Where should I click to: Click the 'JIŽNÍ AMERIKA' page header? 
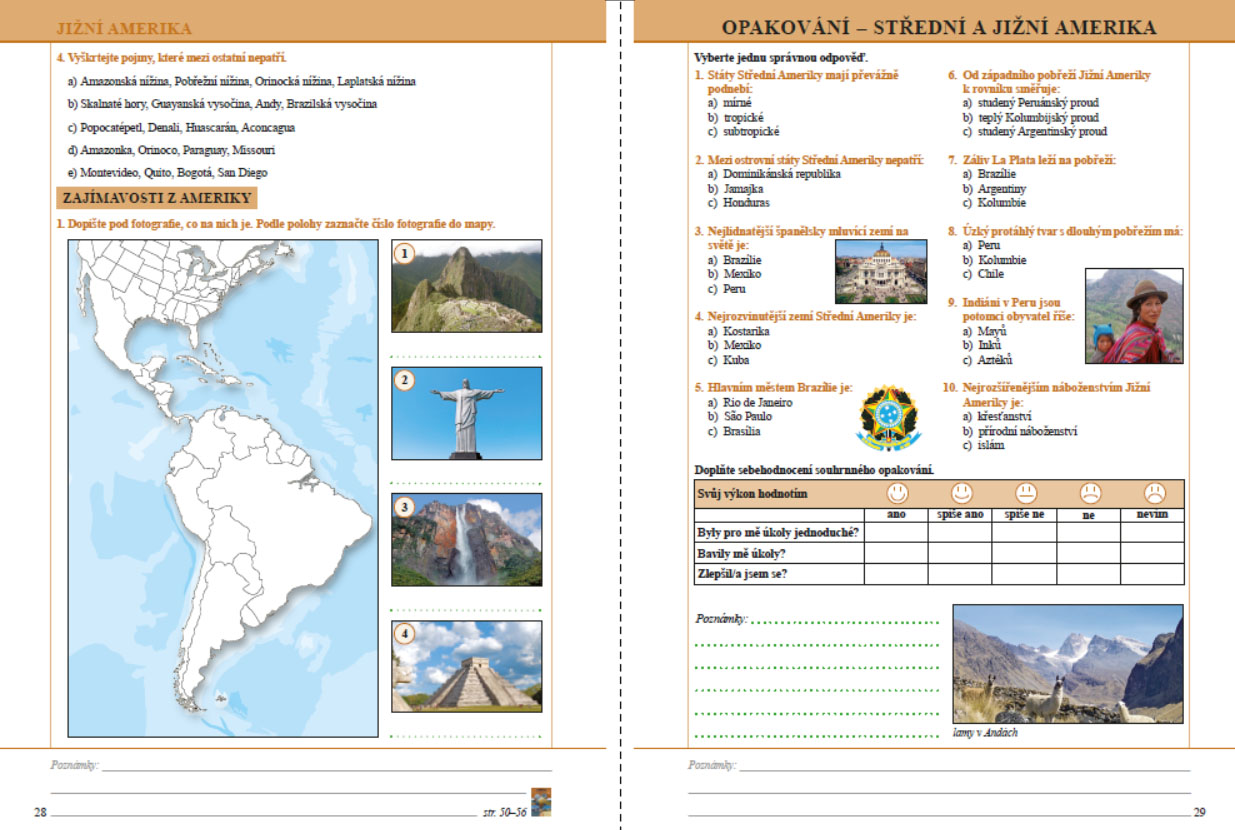124,29
